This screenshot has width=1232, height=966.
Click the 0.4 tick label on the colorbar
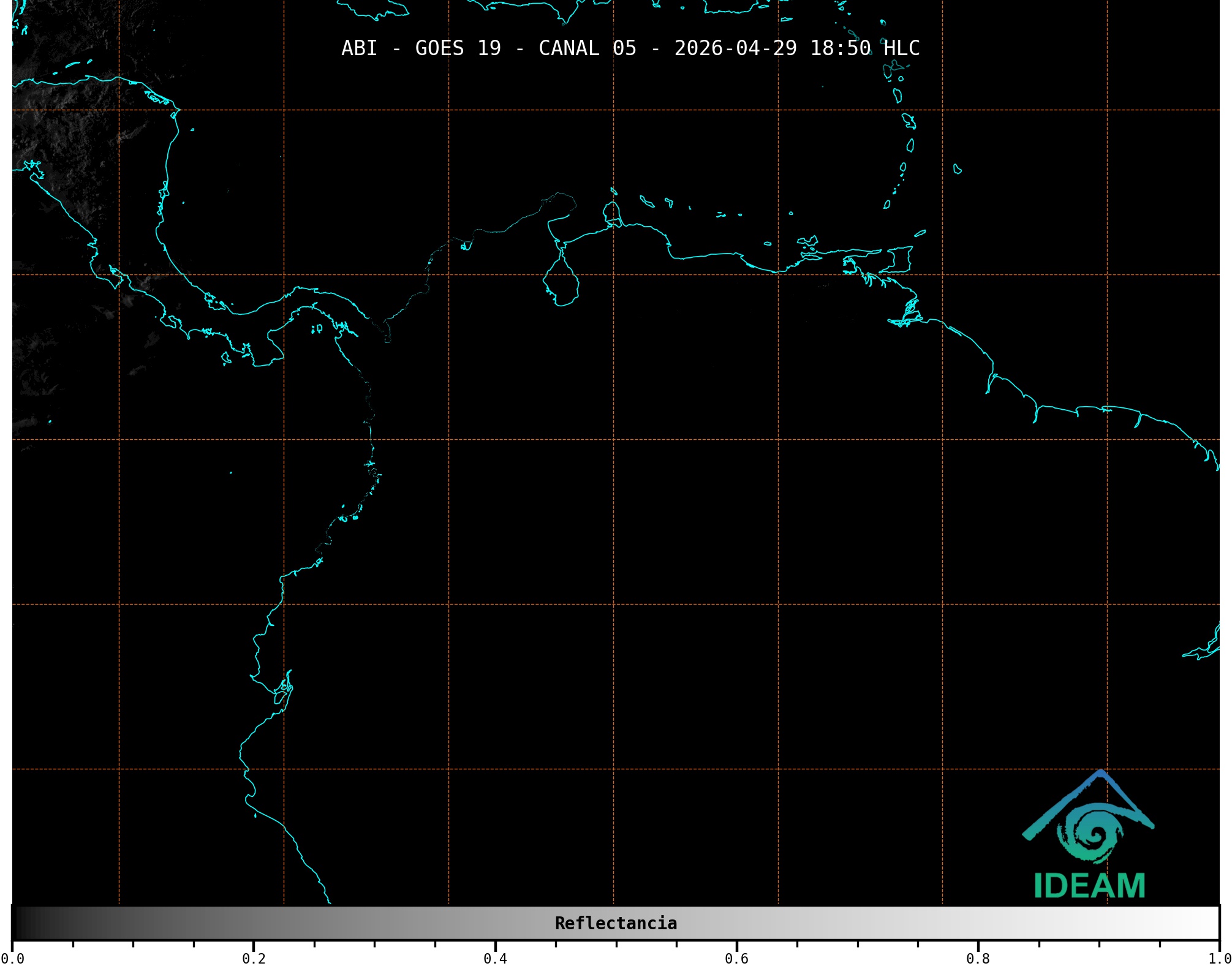point(495,958)
